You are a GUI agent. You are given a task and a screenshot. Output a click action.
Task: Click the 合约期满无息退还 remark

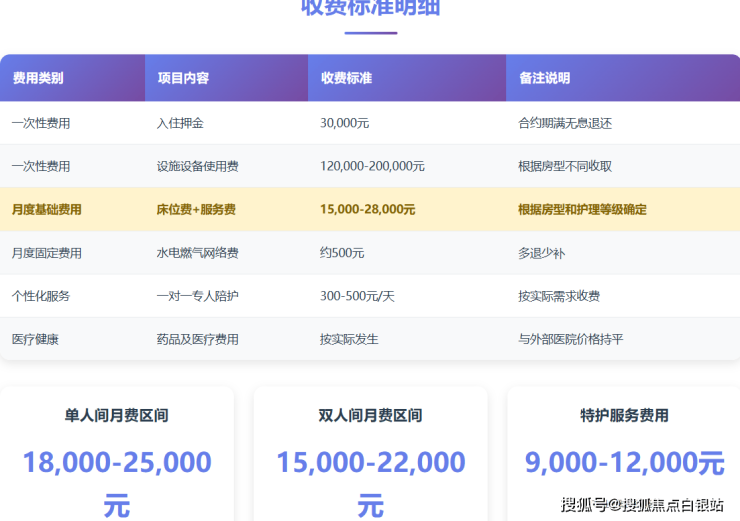(564, 124)
